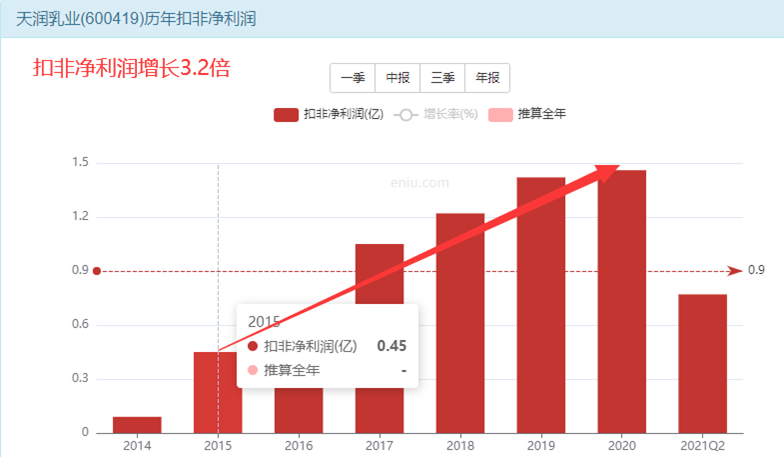Select the 2018 bar
Image resolution: width=784 pixels, height=457 pixels.
pyautogui.click(x=460, y=323)
